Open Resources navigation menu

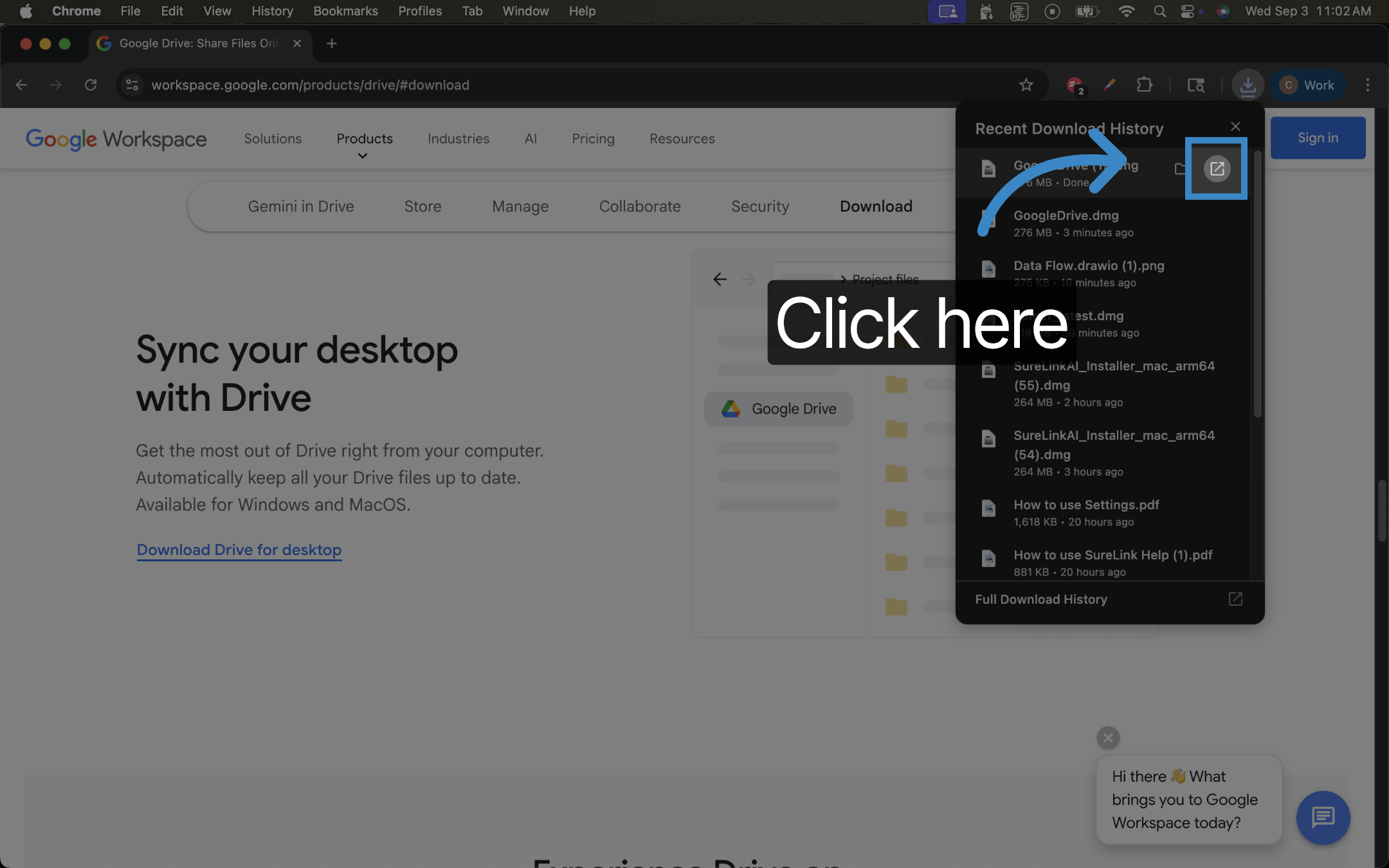(682, 139)
